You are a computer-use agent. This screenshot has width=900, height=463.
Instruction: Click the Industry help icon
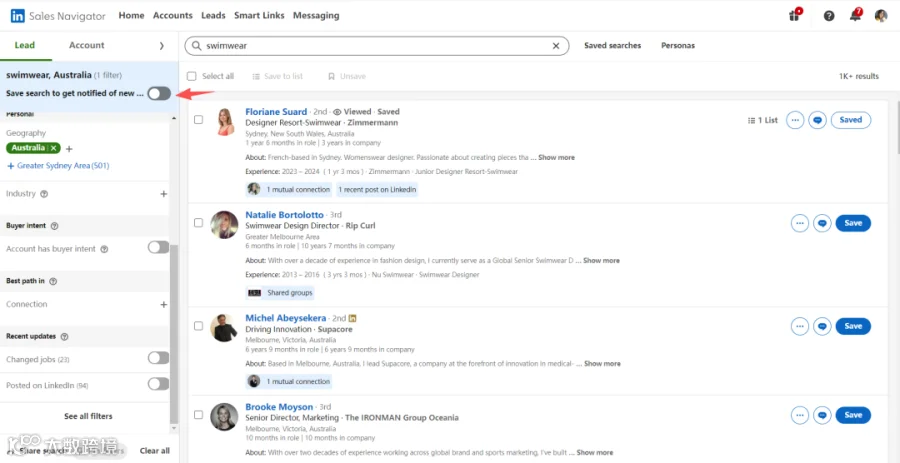44,194
